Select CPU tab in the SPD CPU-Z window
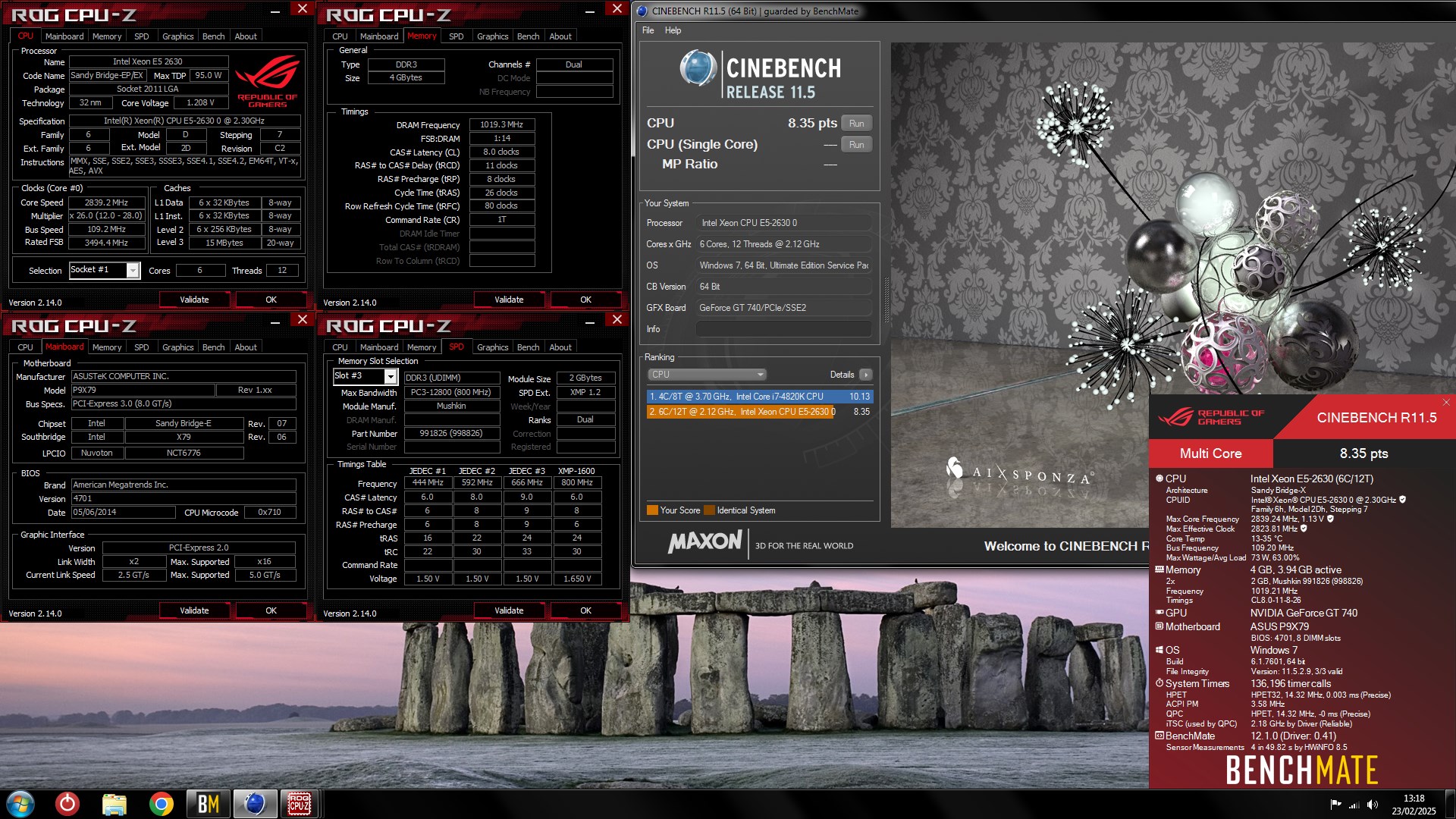 [340, 347]
